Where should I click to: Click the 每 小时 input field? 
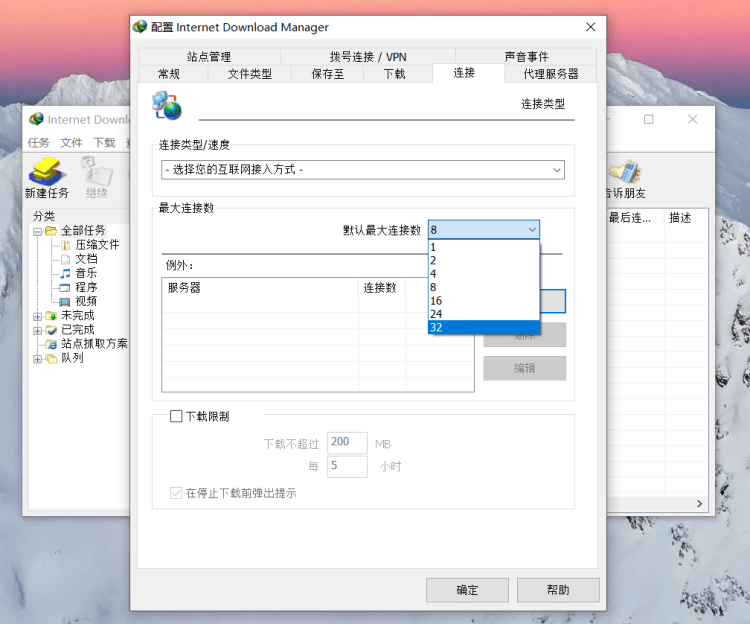pos(347,466)
